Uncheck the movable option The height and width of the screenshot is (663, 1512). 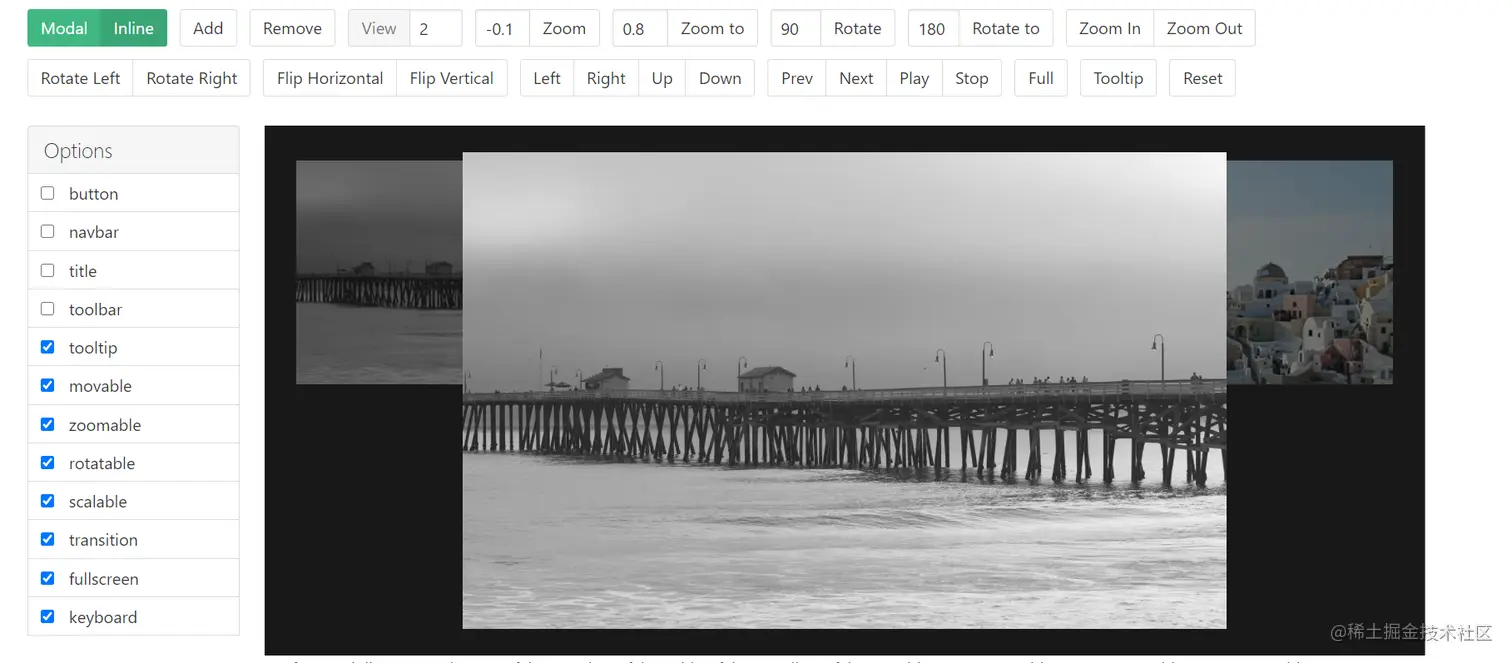click(47, 385)
